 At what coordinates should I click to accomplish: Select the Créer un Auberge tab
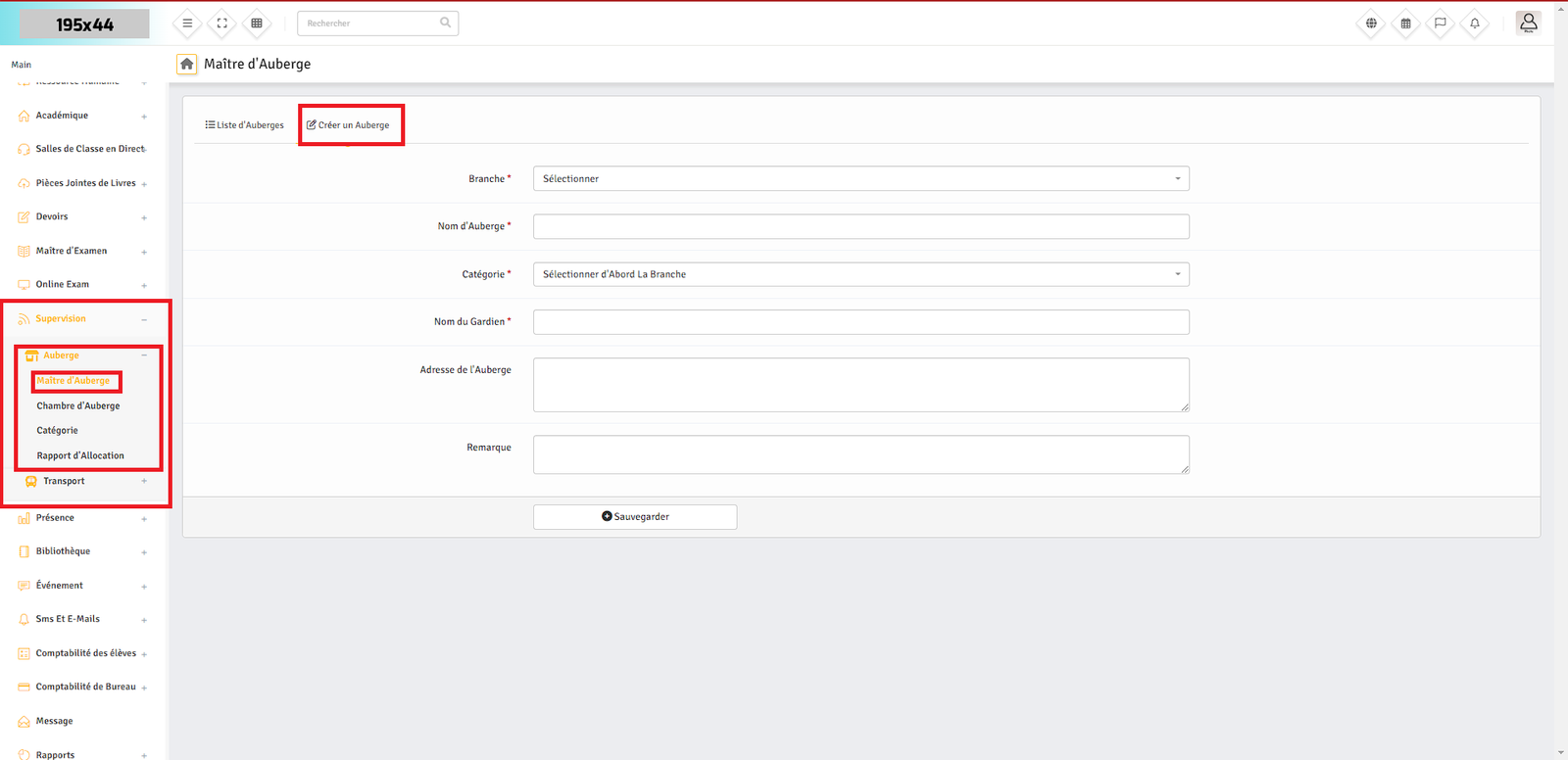point(349,125)
